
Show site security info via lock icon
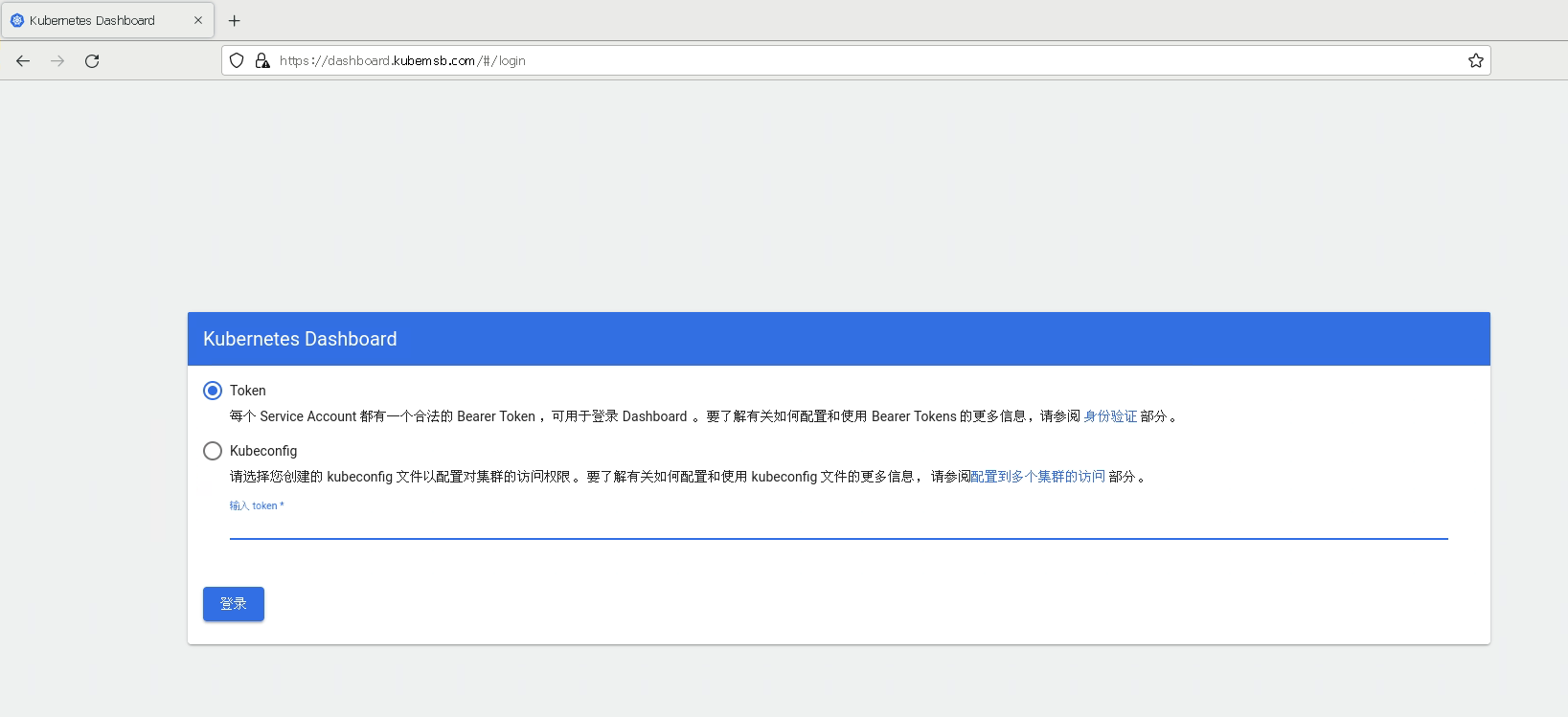[x=261, y=61]
